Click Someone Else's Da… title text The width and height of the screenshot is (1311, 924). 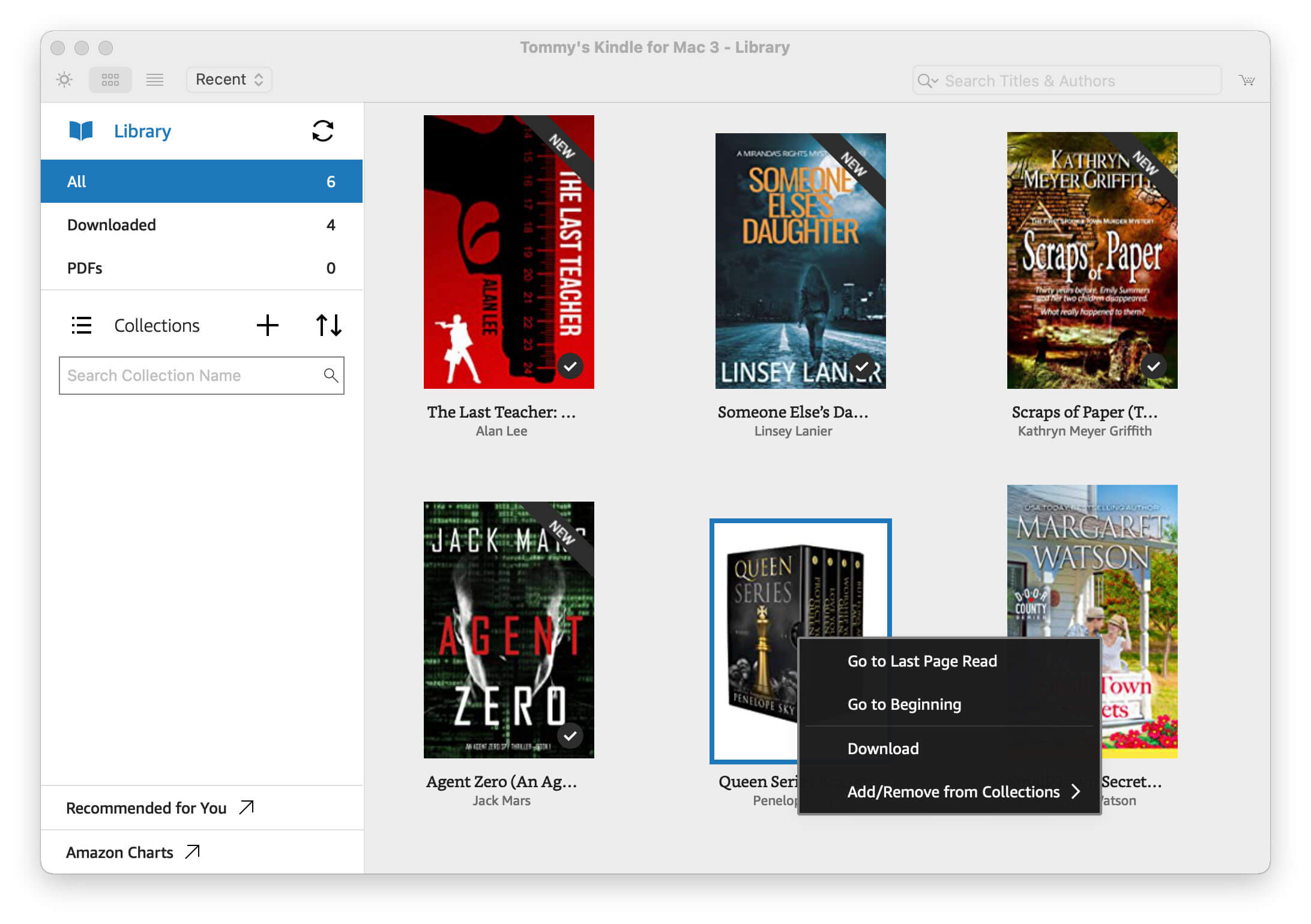(x=793, y=412)
